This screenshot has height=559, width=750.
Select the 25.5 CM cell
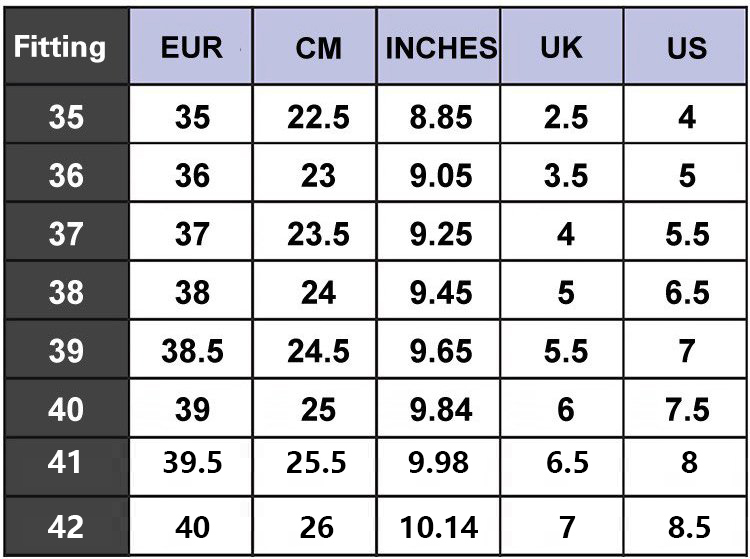coord(318,464)
